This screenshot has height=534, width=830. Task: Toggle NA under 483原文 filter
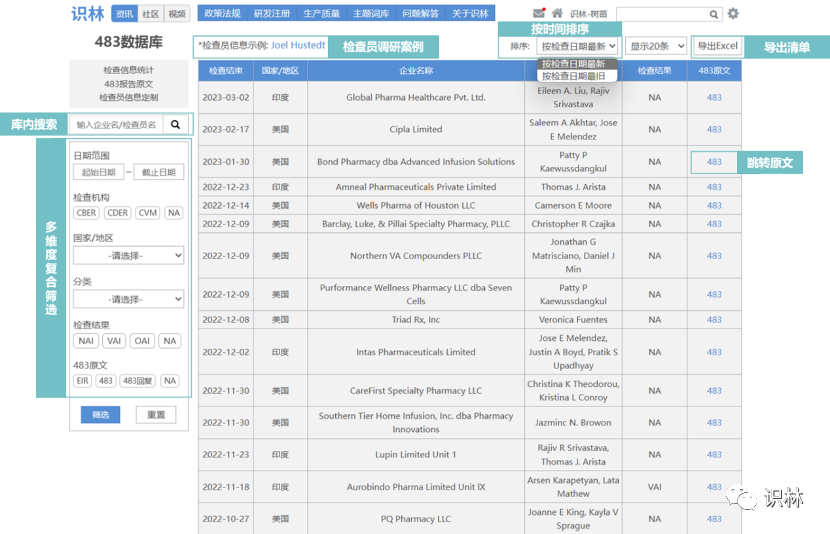[170, 381]
